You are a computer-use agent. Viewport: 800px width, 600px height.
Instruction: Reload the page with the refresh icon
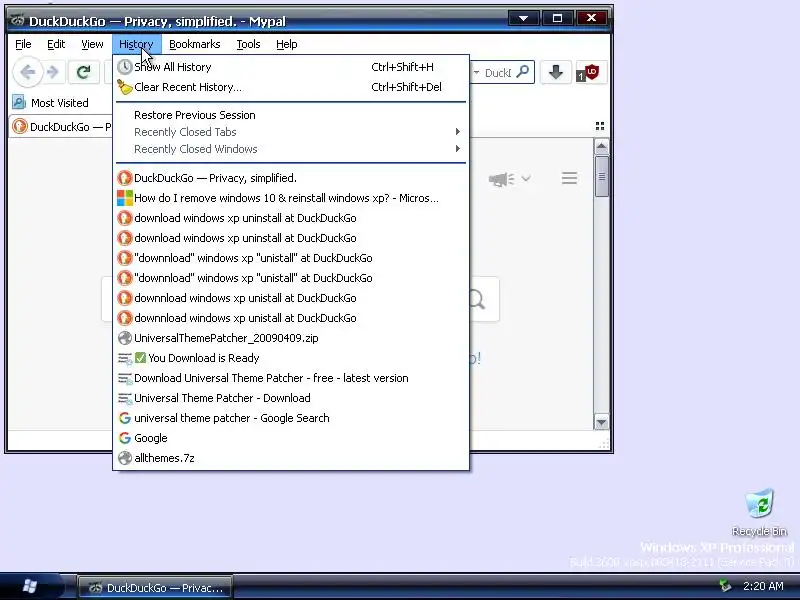84,72
